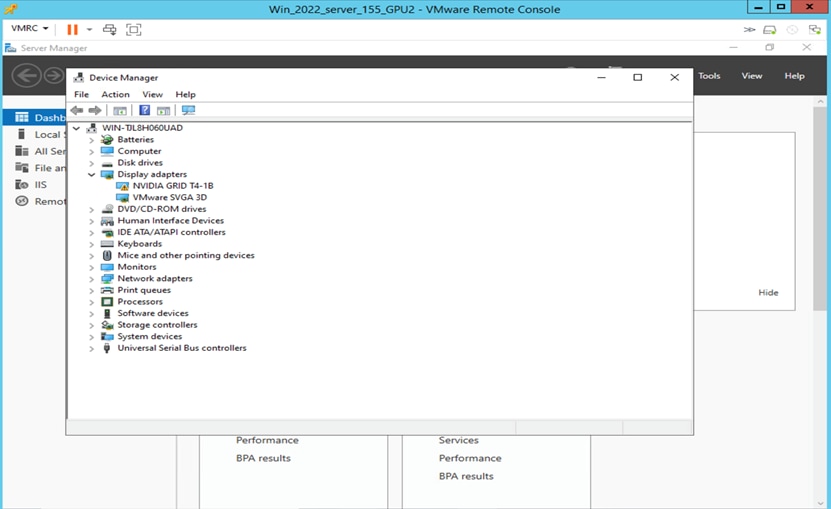The image size is (831, 509).
Task: Click the Keyboards category icon
Action: (x=107, y=244)
